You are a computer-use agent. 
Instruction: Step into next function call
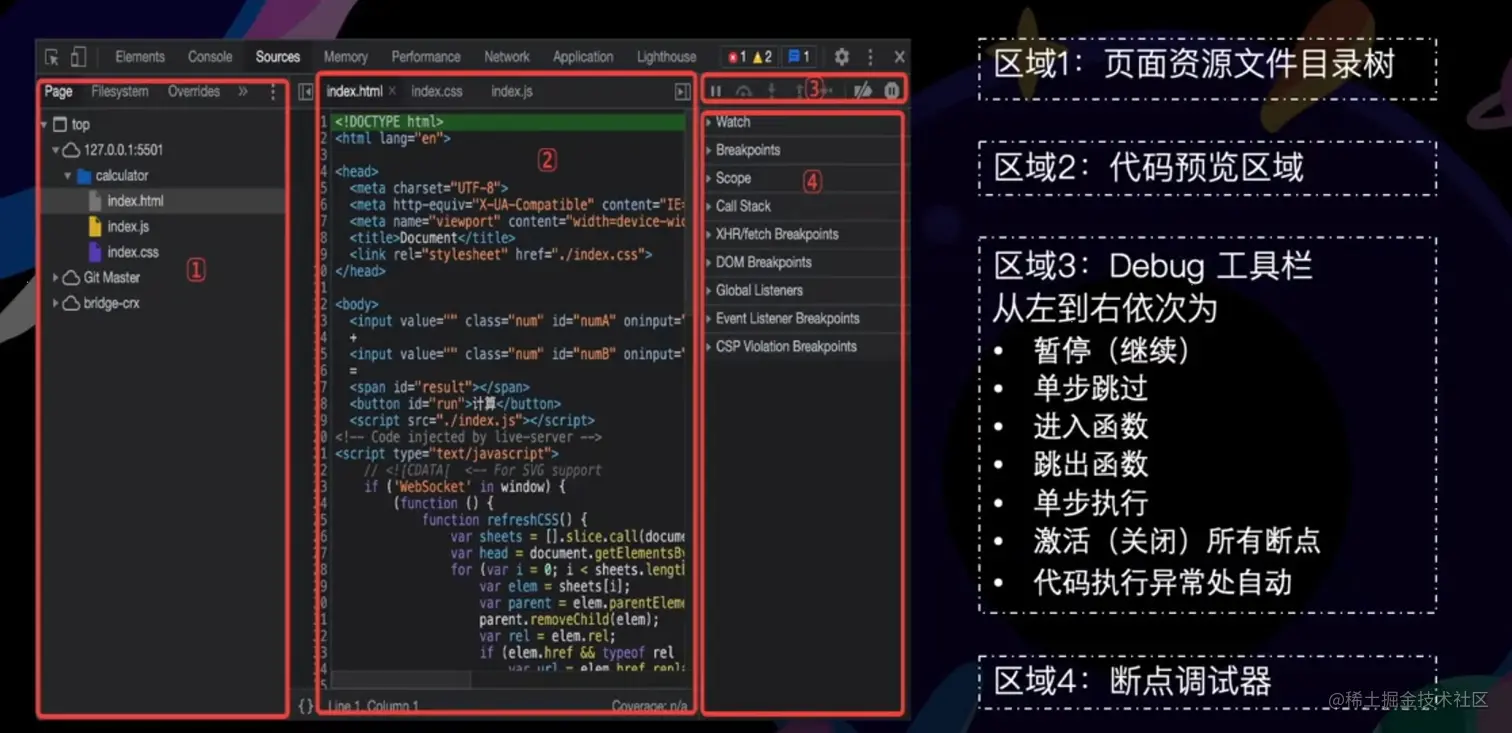coord(771,91)
